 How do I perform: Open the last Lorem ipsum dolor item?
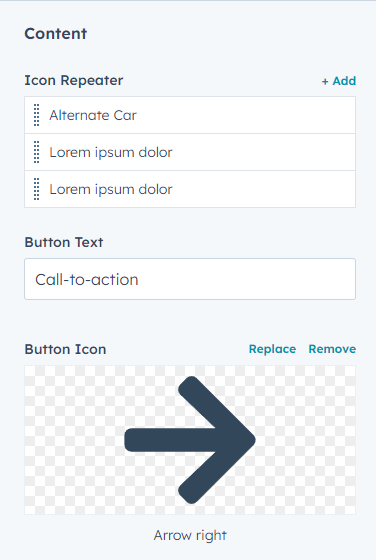click(190, 189)
